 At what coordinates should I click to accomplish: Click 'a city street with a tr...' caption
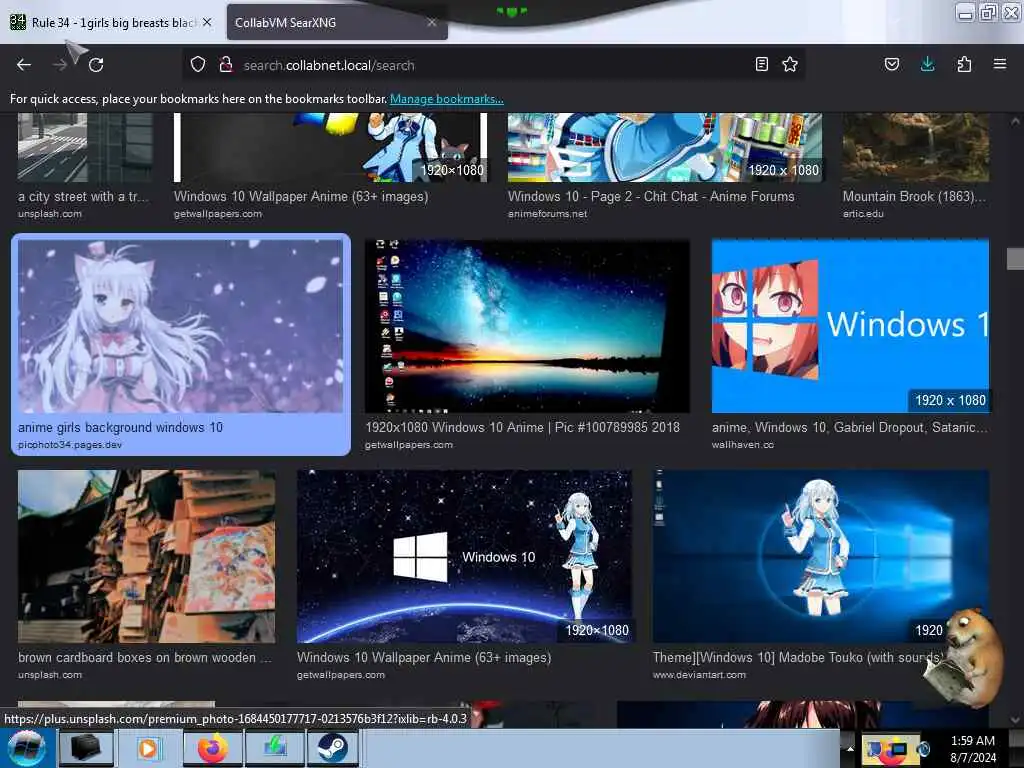click(84, 197)
